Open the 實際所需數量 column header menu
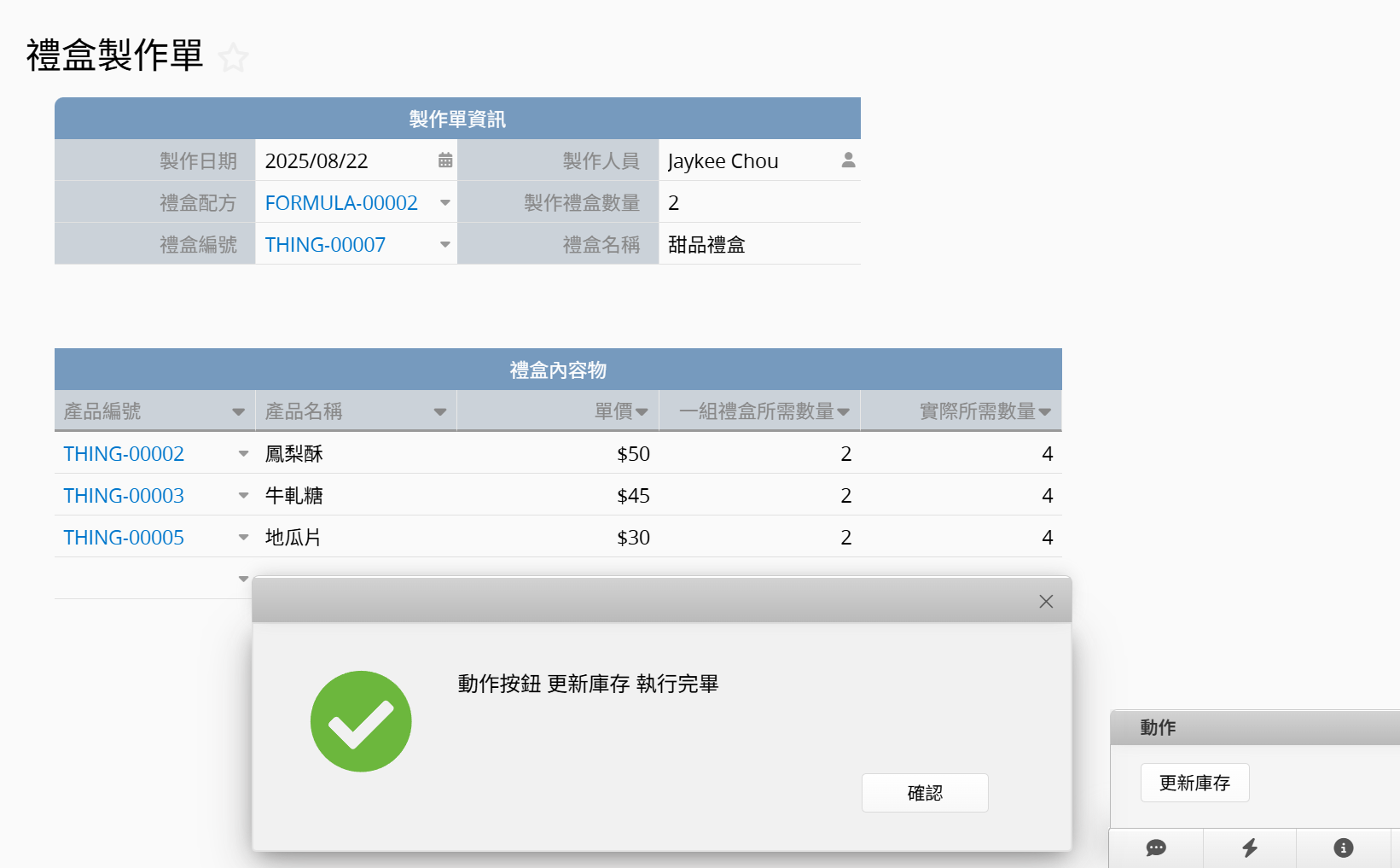 point(1044,412)
